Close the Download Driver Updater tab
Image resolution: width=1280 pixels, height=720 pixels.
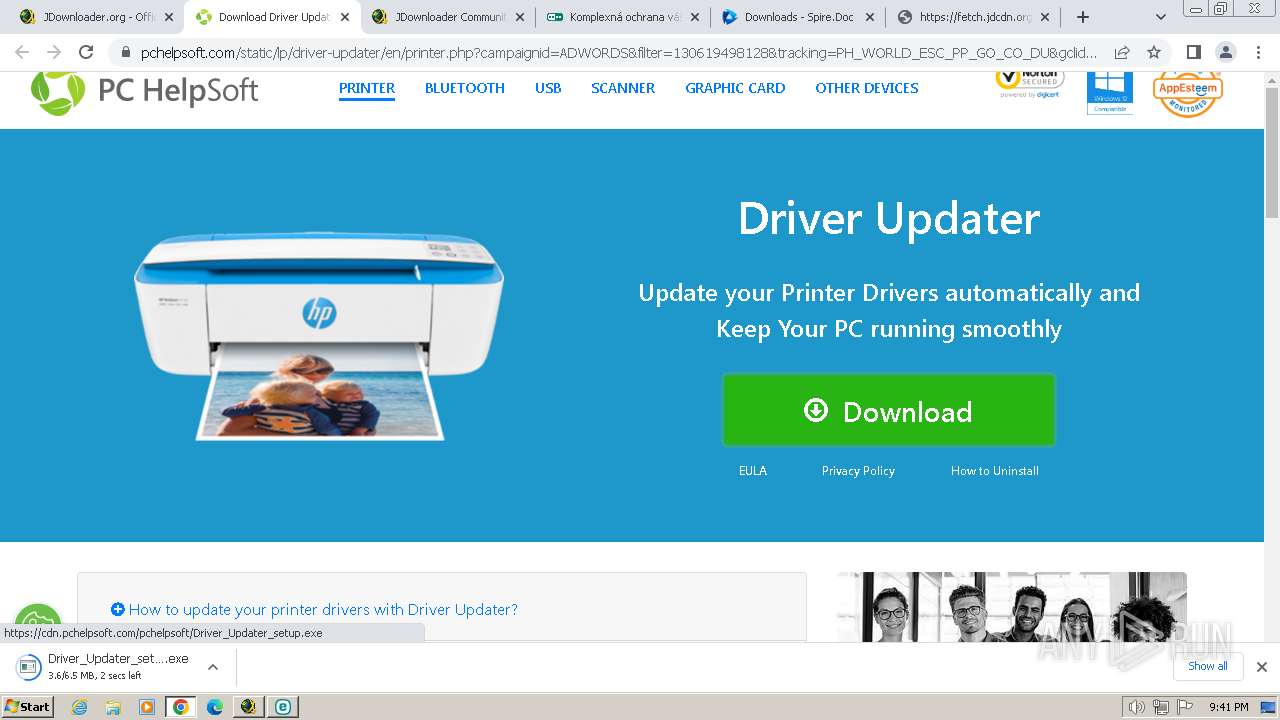(x=345, y=17)
